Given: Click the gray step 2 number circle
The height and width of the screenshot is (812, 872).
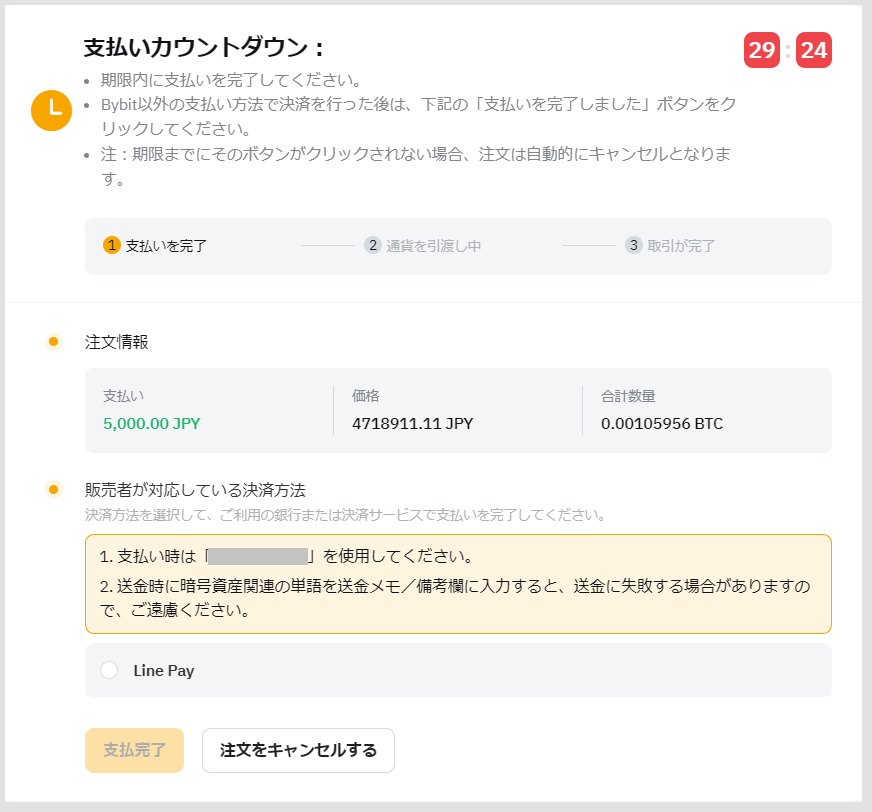Looking at the screenshot, I should pyautogui.click(x=373, y=245).
